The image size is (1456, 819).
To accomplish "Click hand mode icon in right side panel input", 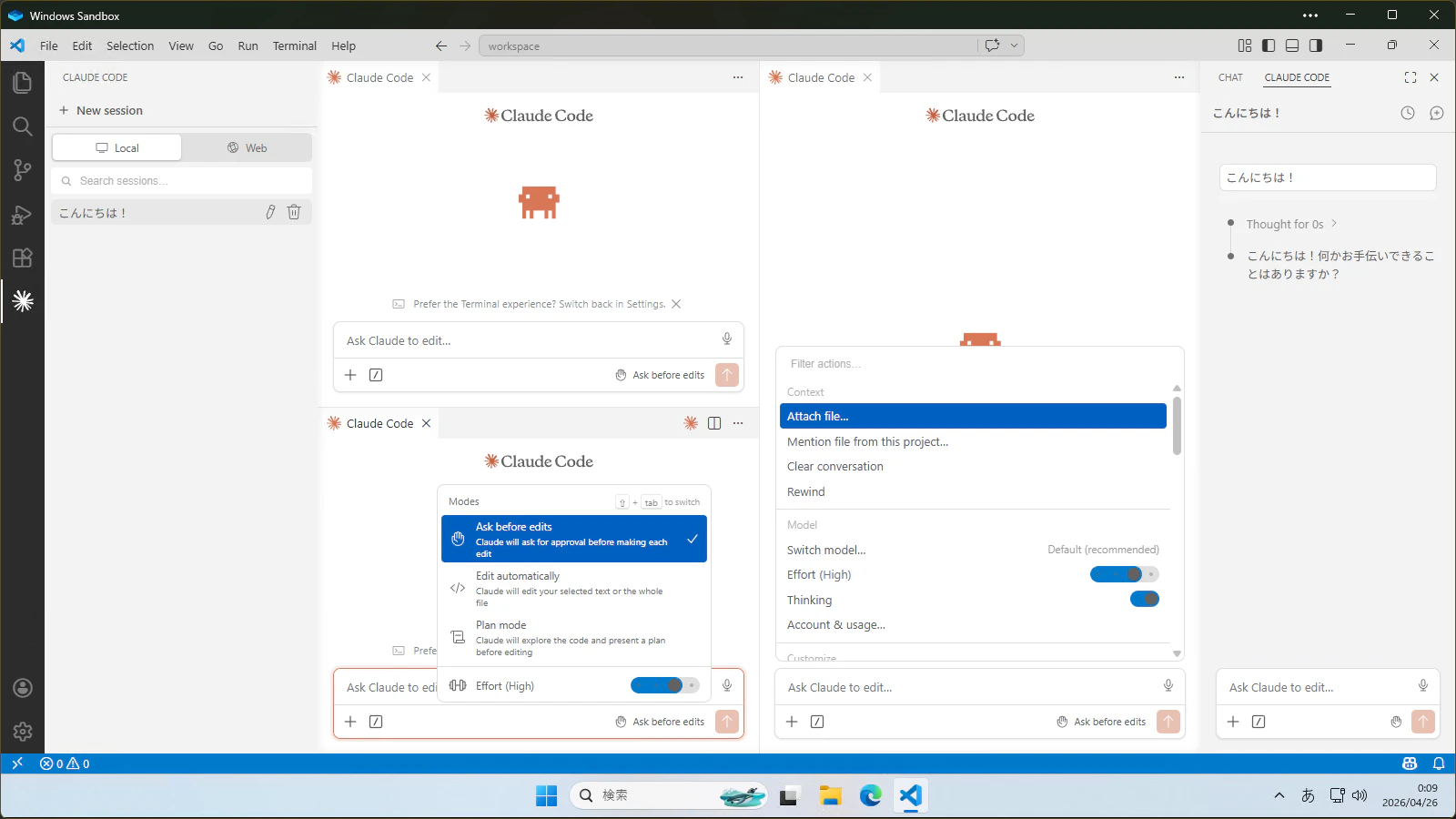I will click(1396, 722).
